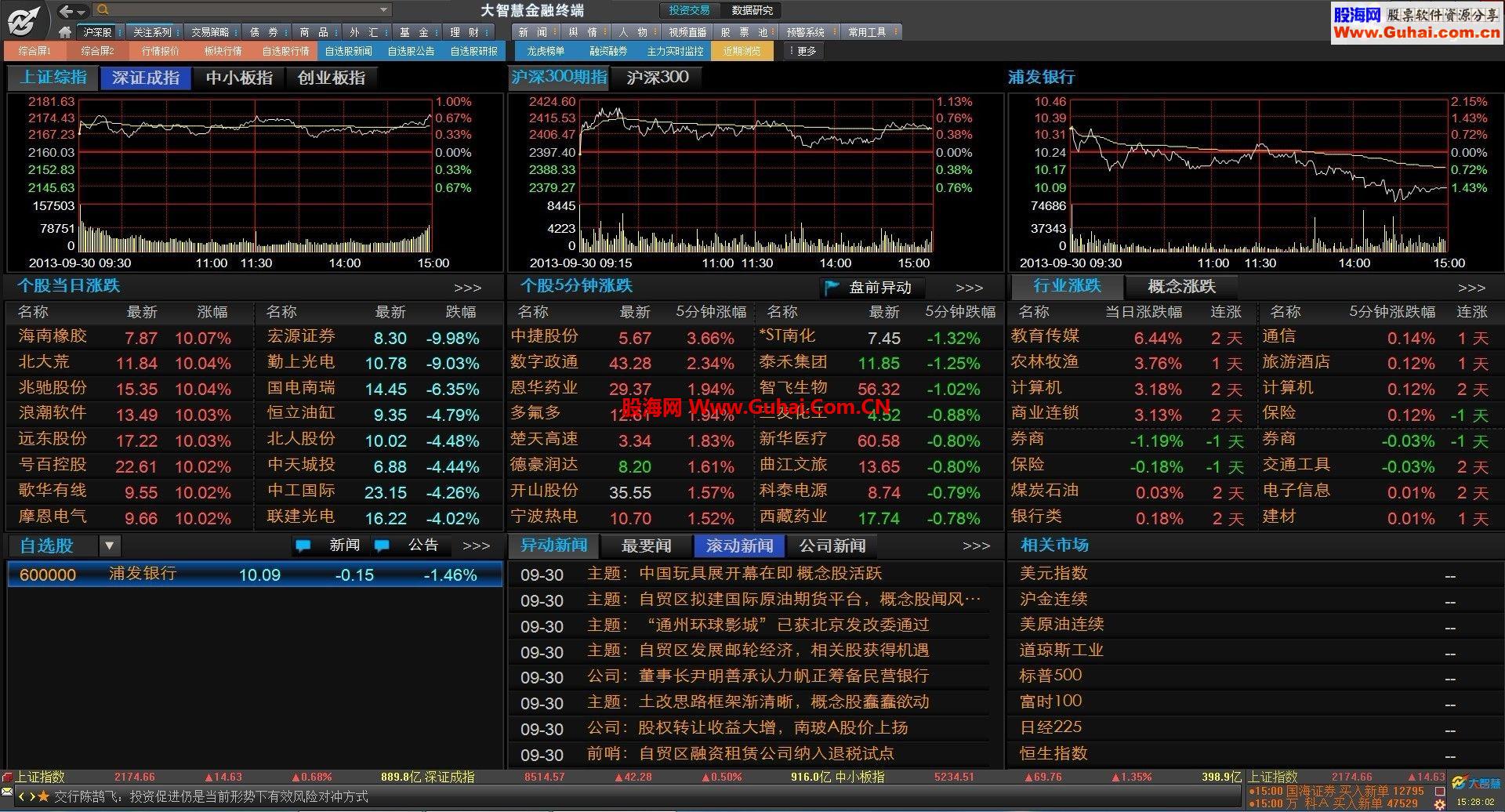The width and height of the screenshot is (1505, 812).
Task: Click the previous-ticker arrow in the status bar
Action: [x=22, y=796]
